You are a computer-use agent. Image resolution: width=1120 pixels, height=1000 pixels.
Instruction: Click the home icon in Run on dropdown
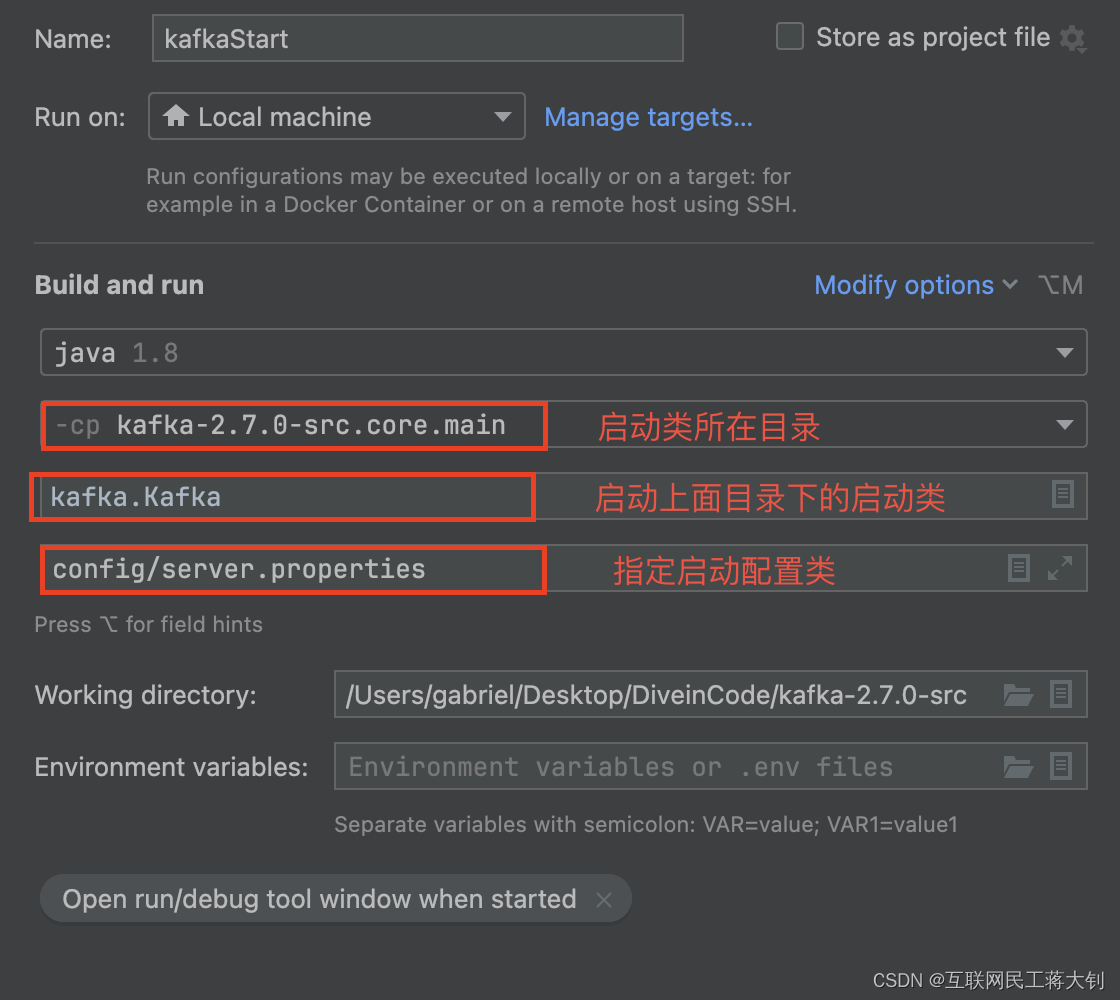click(176, 115)
